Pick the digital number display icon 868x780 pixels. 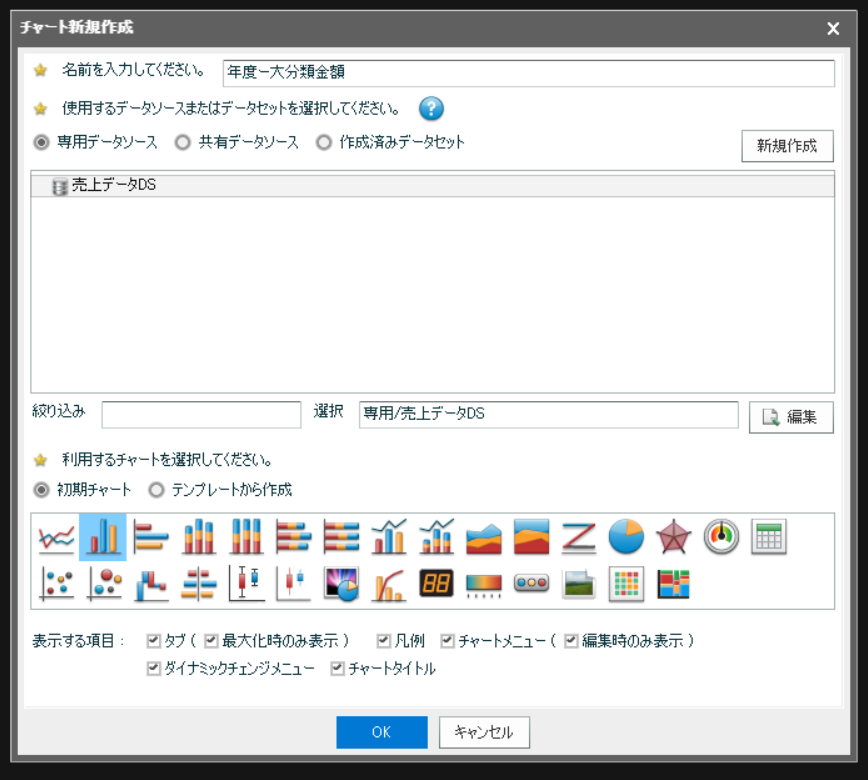436,583
